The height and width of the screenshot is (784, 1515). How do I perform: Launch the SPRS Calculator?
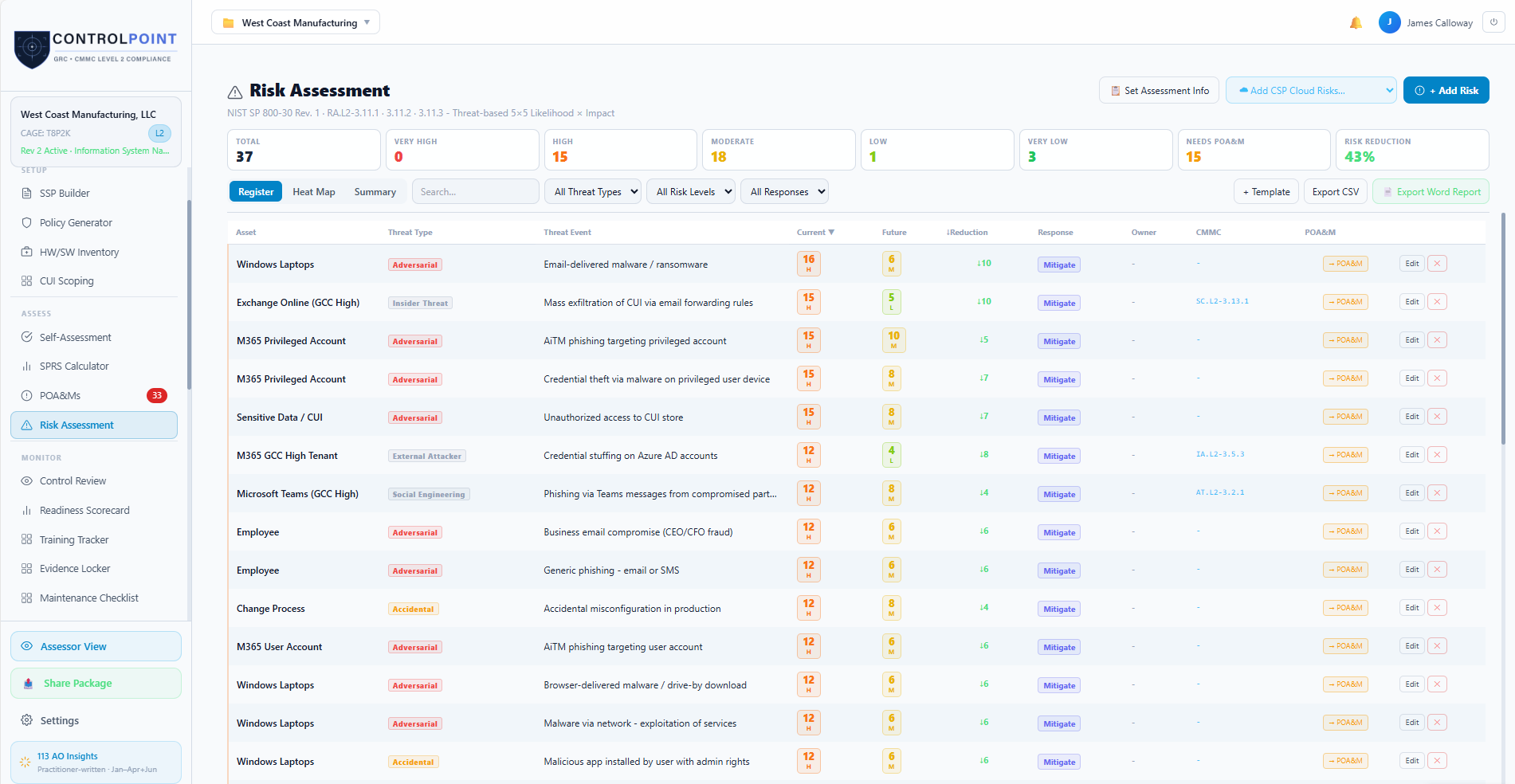[x=77, y=366]
